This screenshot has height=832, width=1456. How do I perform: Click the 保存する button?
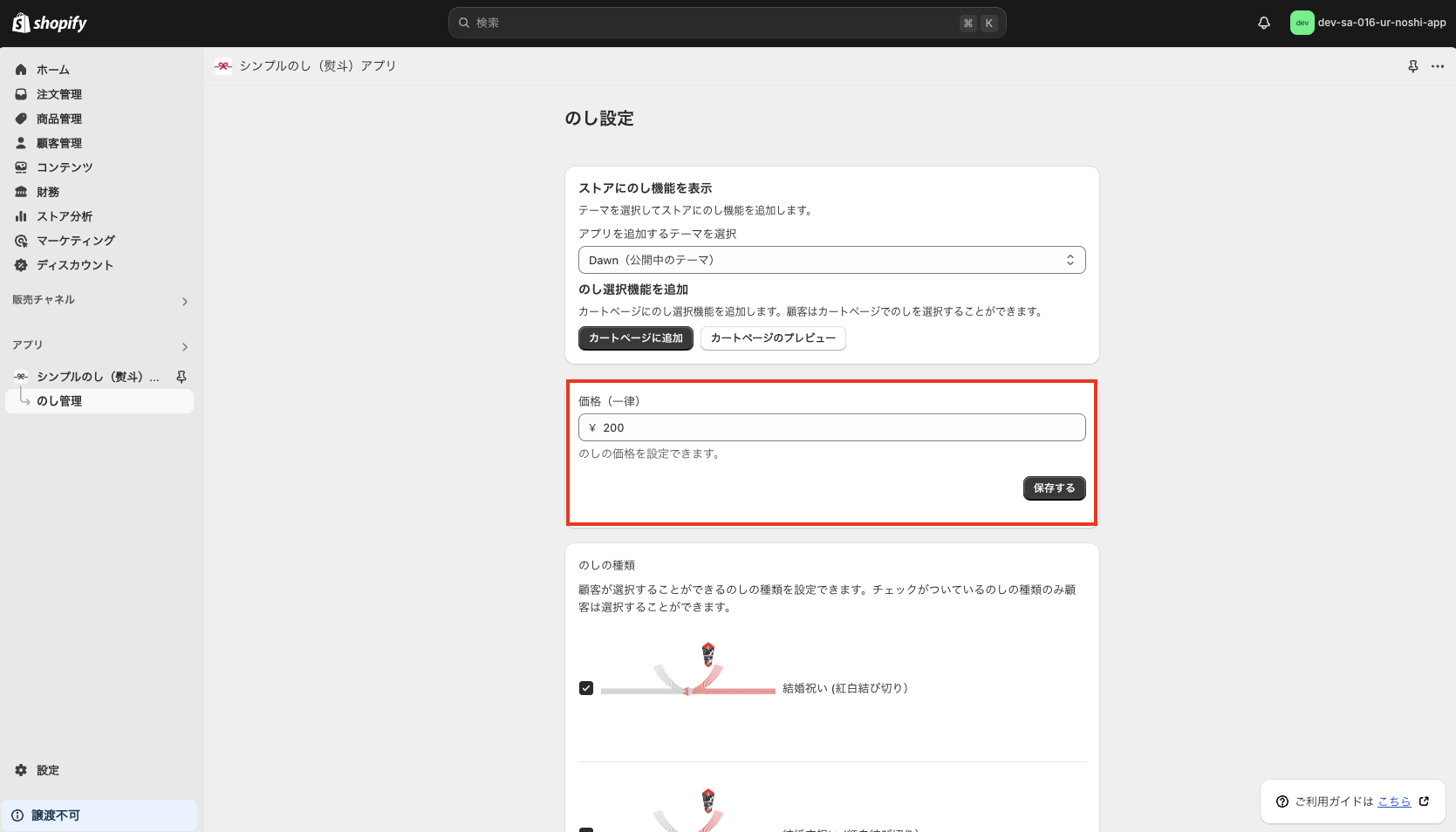pos(1054,488)
